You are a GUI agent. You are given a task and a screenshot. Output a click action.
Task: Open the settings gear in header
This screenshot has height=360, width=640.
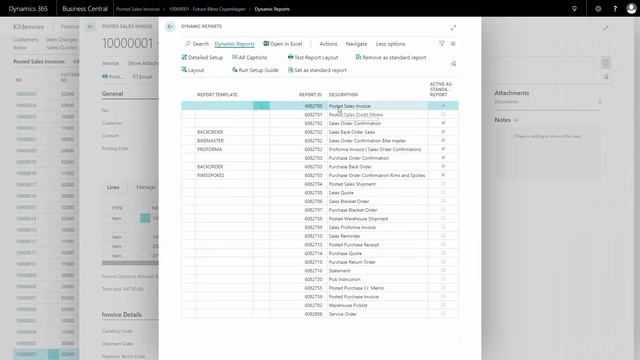click(598, 9)
